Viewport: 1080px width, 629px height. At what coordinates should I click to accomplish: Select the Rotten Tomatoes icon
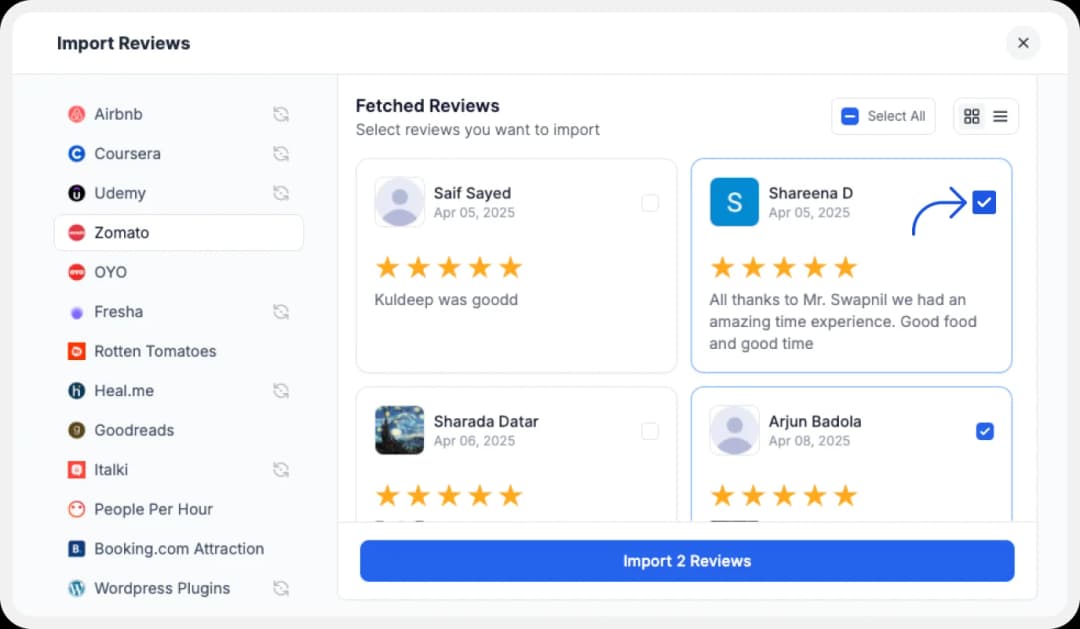point(76,351)
